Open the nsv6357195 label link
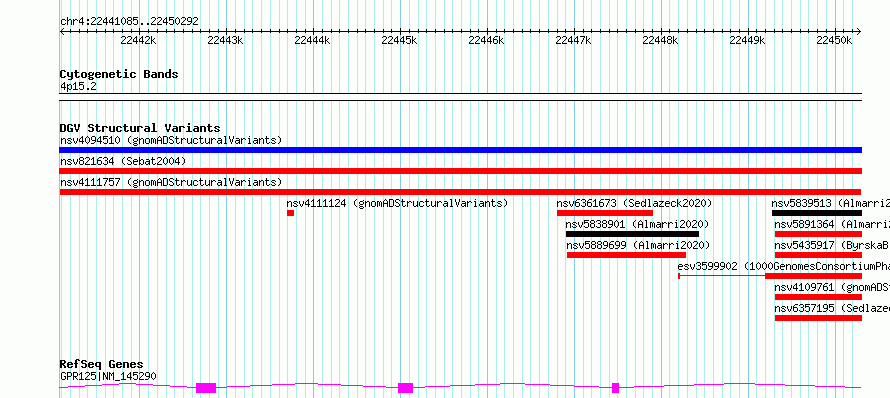The height and width of the screenshot is (398, 890). (832, 308)
